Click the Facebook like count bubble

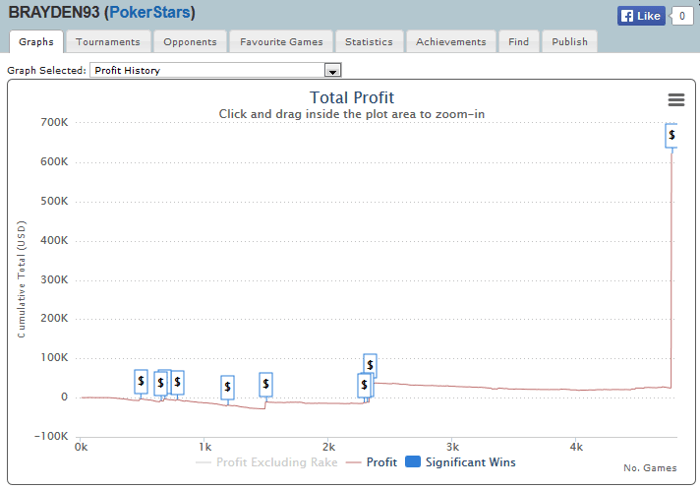tap(682, 16)
